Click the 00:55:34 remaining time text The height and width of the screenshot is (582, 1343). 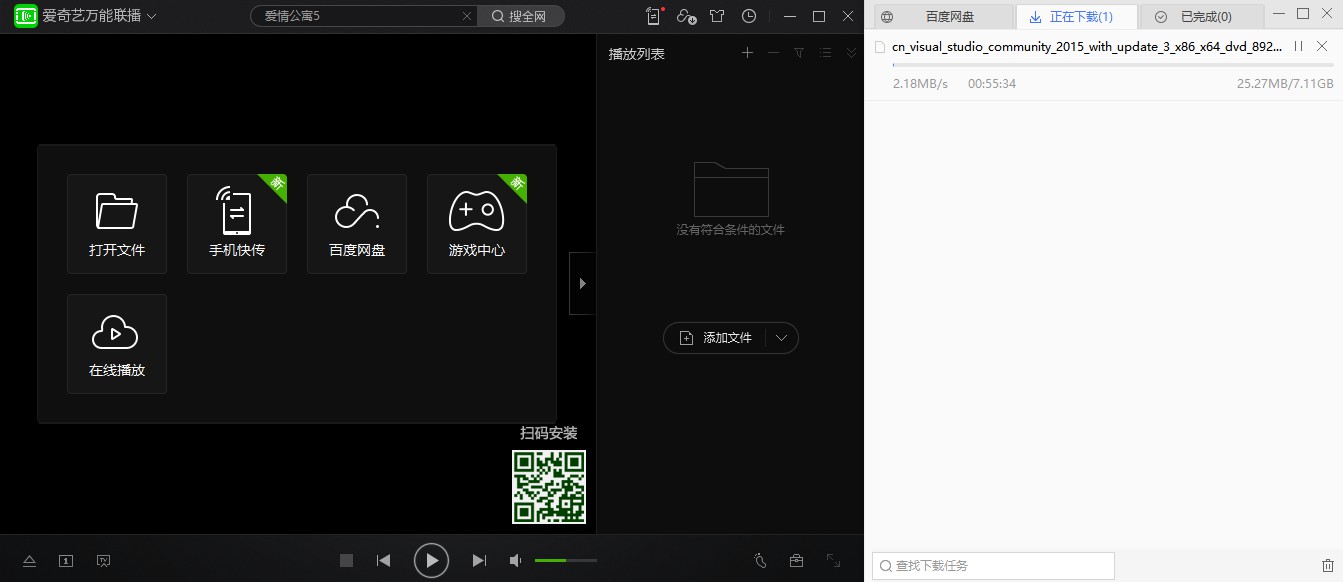992,84
